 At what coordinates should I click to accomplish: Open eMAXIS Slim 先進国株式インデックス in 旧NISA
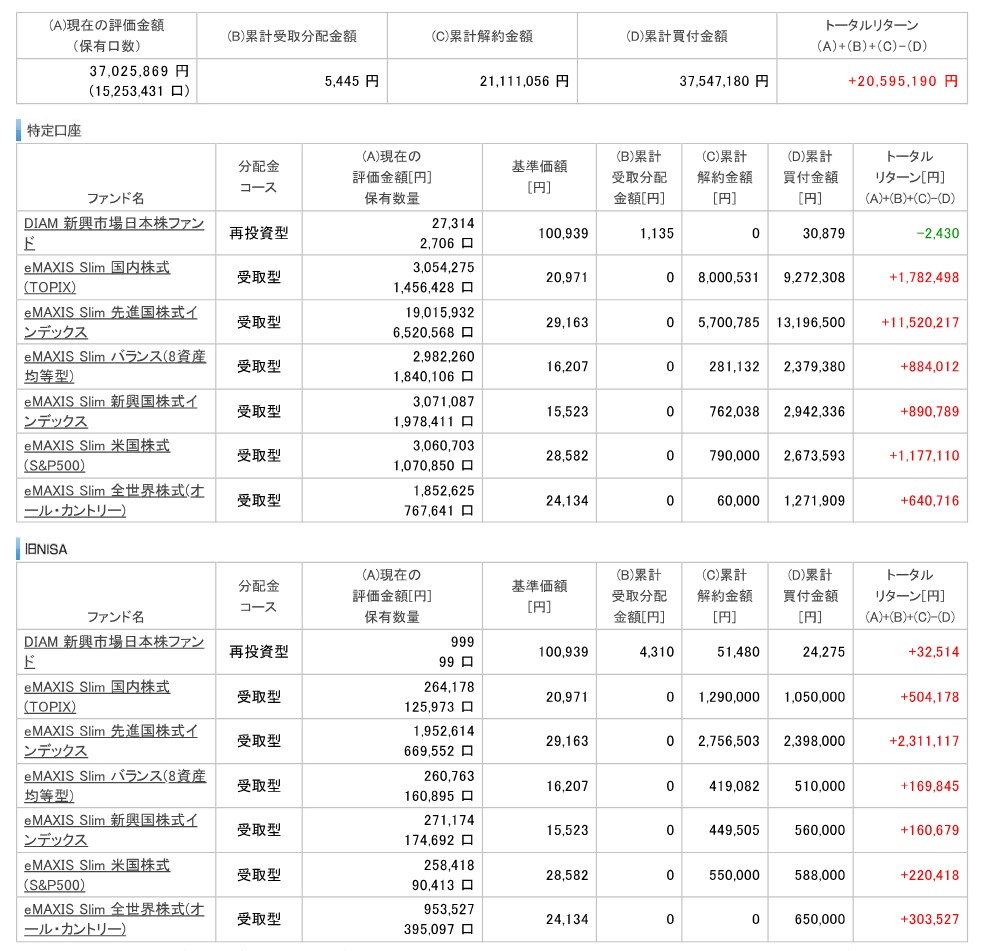110,741
